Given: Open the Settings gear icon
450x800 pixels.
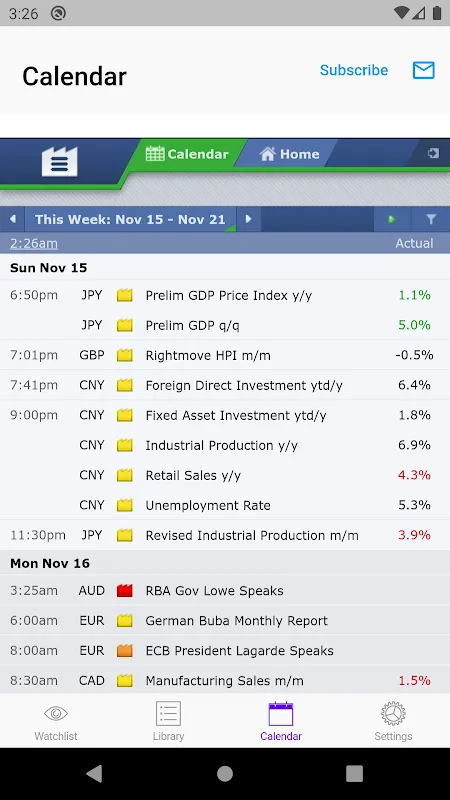Looking at the screenshot, I should point(393,713).
